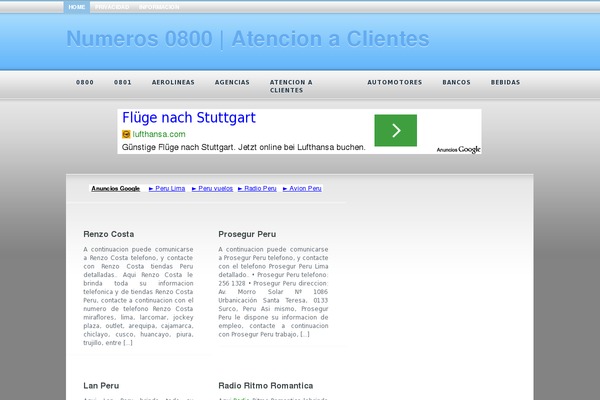600x400 pixels.
Task: Click the Lufthansa logo icon in ad
Action: pyautogui.click(x=126, y=134)
